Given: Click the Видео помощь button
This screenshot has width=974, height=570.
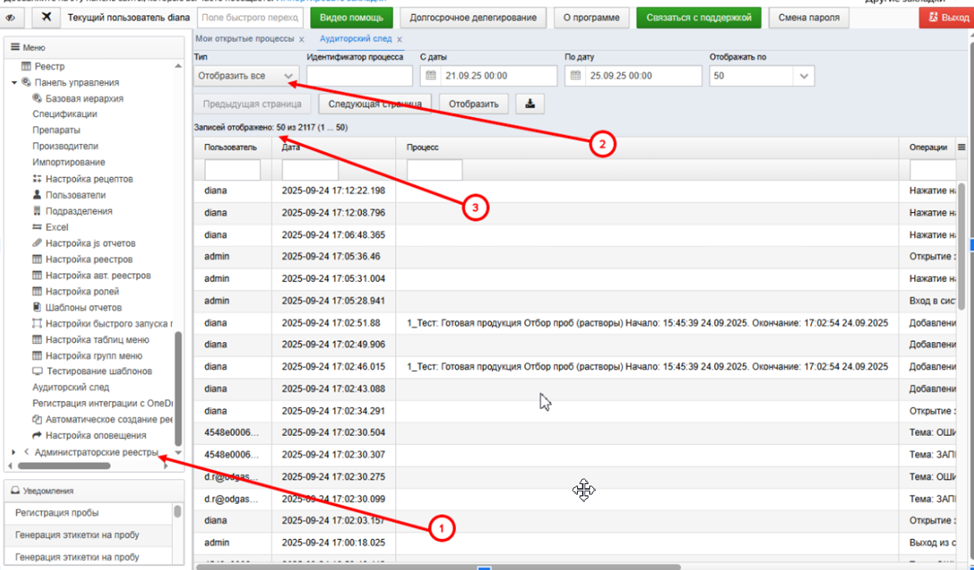Looking at the screenshot, I should pos(352,17).
